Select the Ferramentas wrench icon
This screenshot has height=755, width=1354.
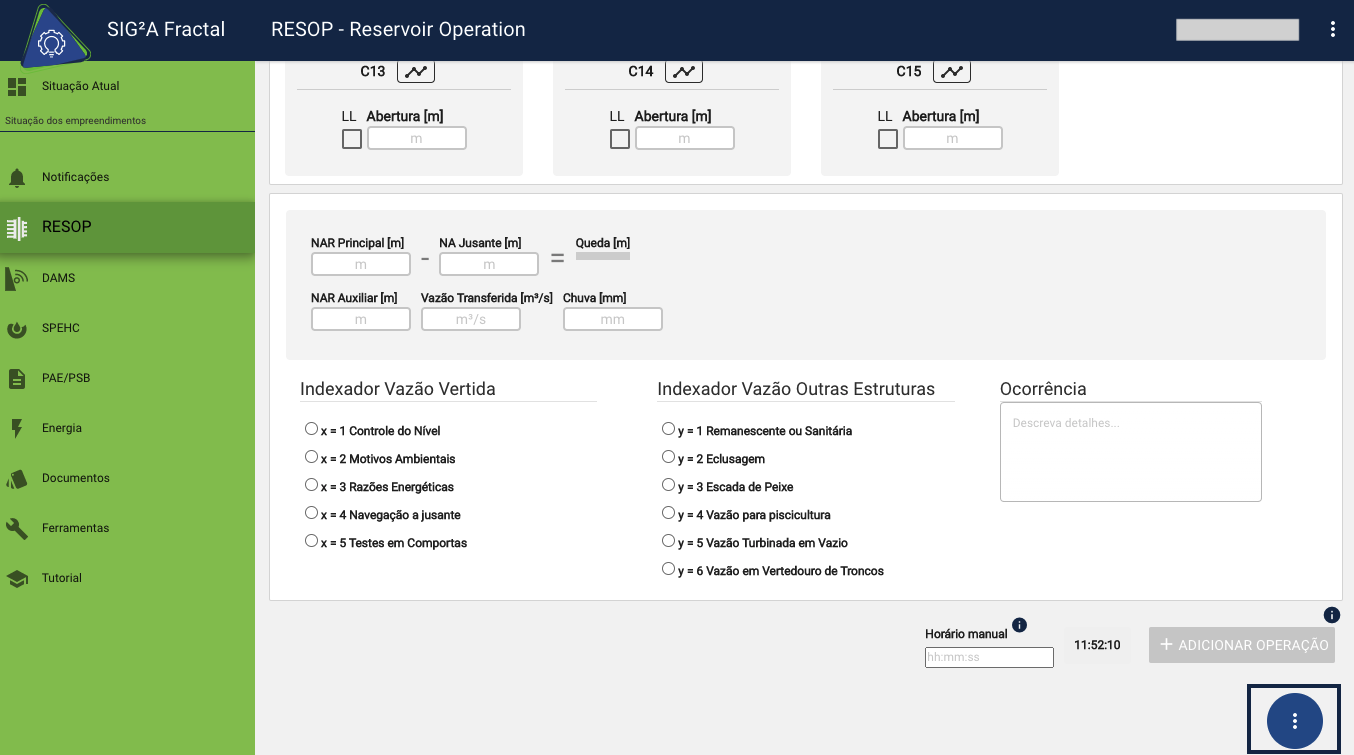click(x=16, y=527)
